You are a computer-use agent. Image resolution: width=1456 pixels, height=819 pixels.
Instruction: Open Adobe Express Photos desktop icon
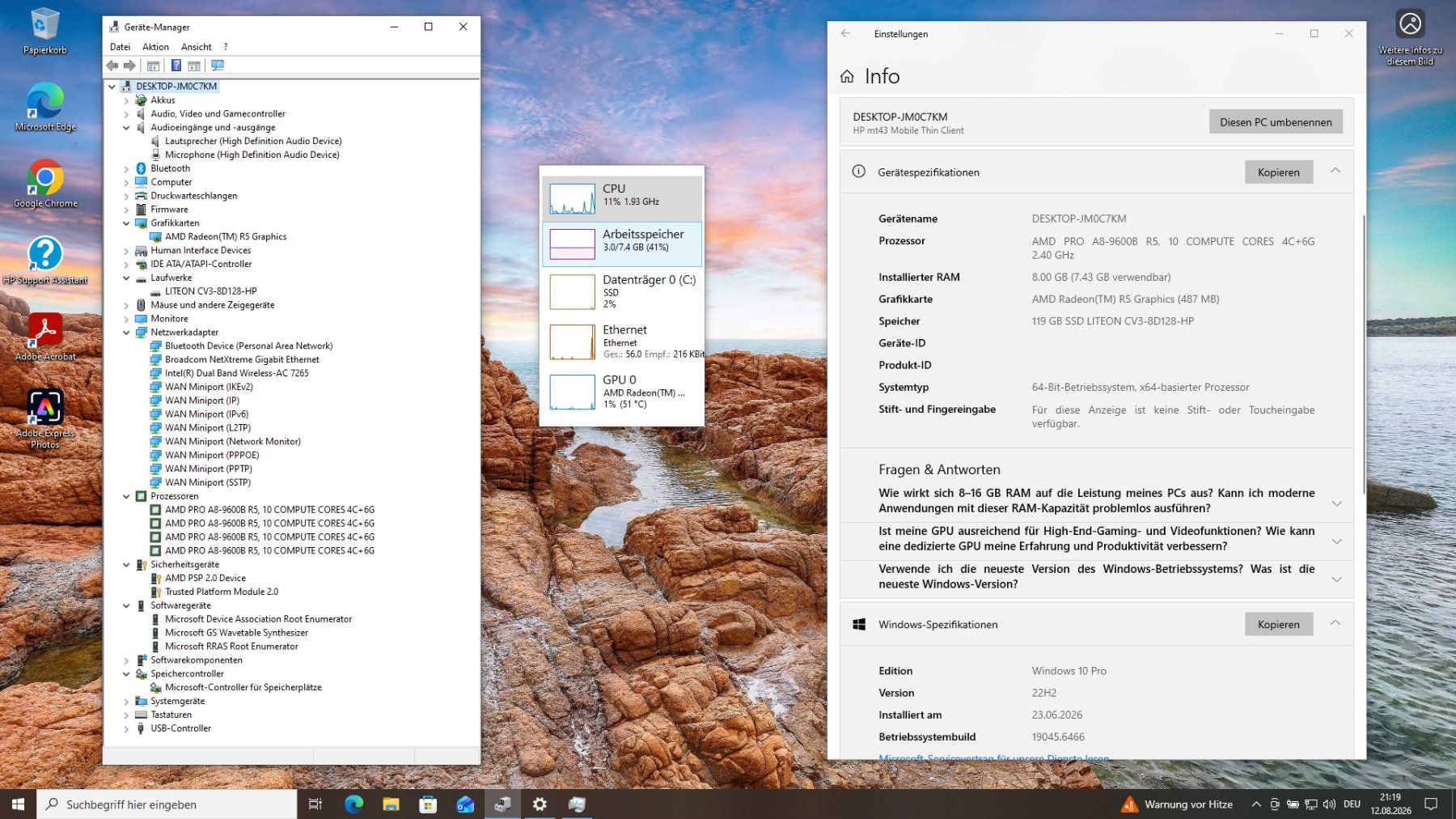[45, 418]
